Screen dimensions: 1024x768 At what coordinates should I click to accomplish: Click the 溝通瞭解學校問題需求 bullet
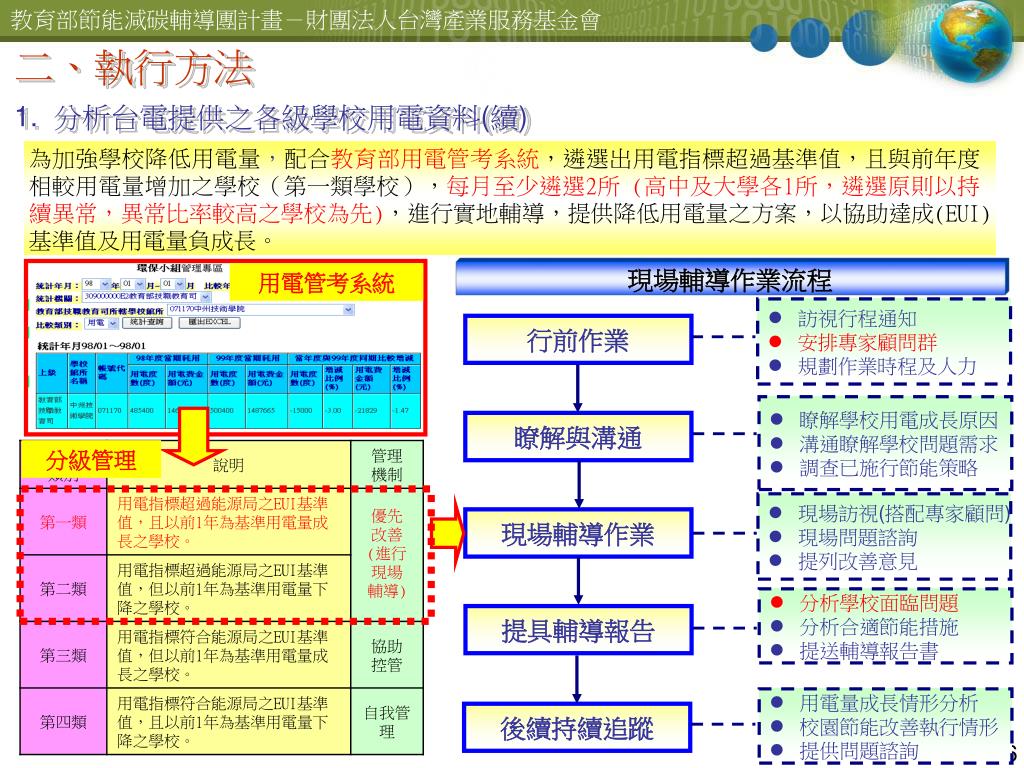pyautogui.click(x=898, y=444)
